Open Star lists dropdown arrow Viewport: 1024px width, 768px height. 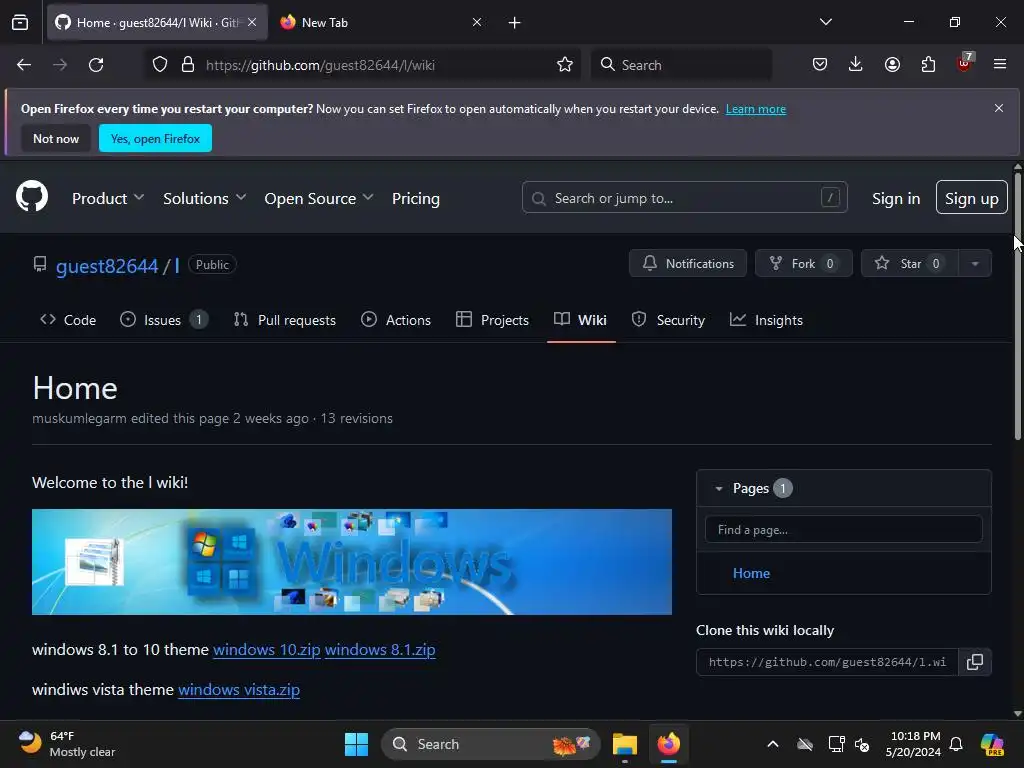[975, 264]
